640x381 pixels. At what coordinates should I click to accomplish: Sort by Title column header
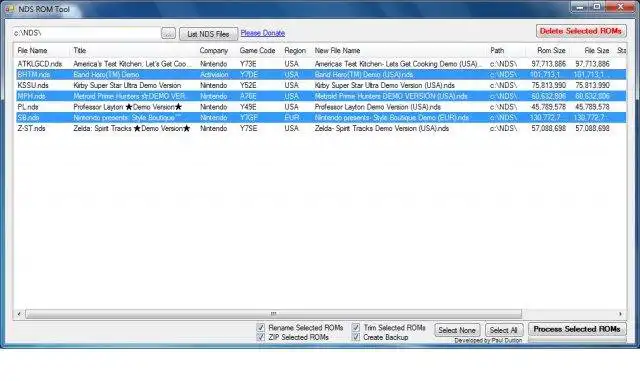[x=80, y=51]
